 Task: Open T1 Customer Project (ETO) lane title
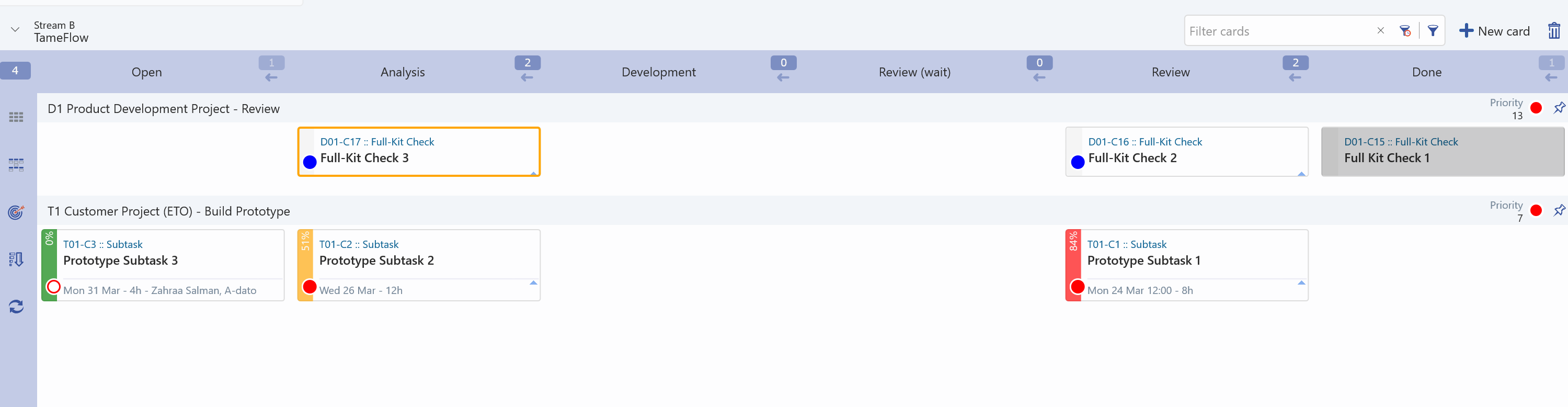168,211
